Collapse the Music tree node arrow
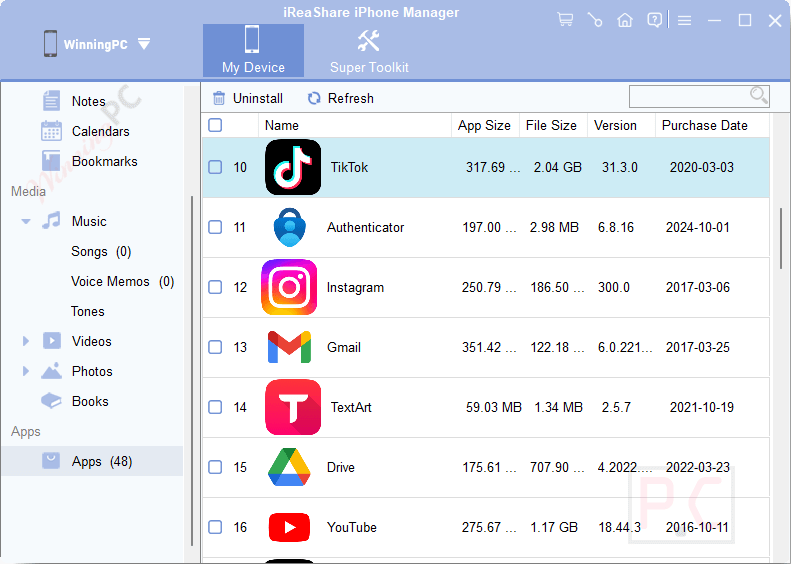This screenshot has width=791, height=564. 26,221
